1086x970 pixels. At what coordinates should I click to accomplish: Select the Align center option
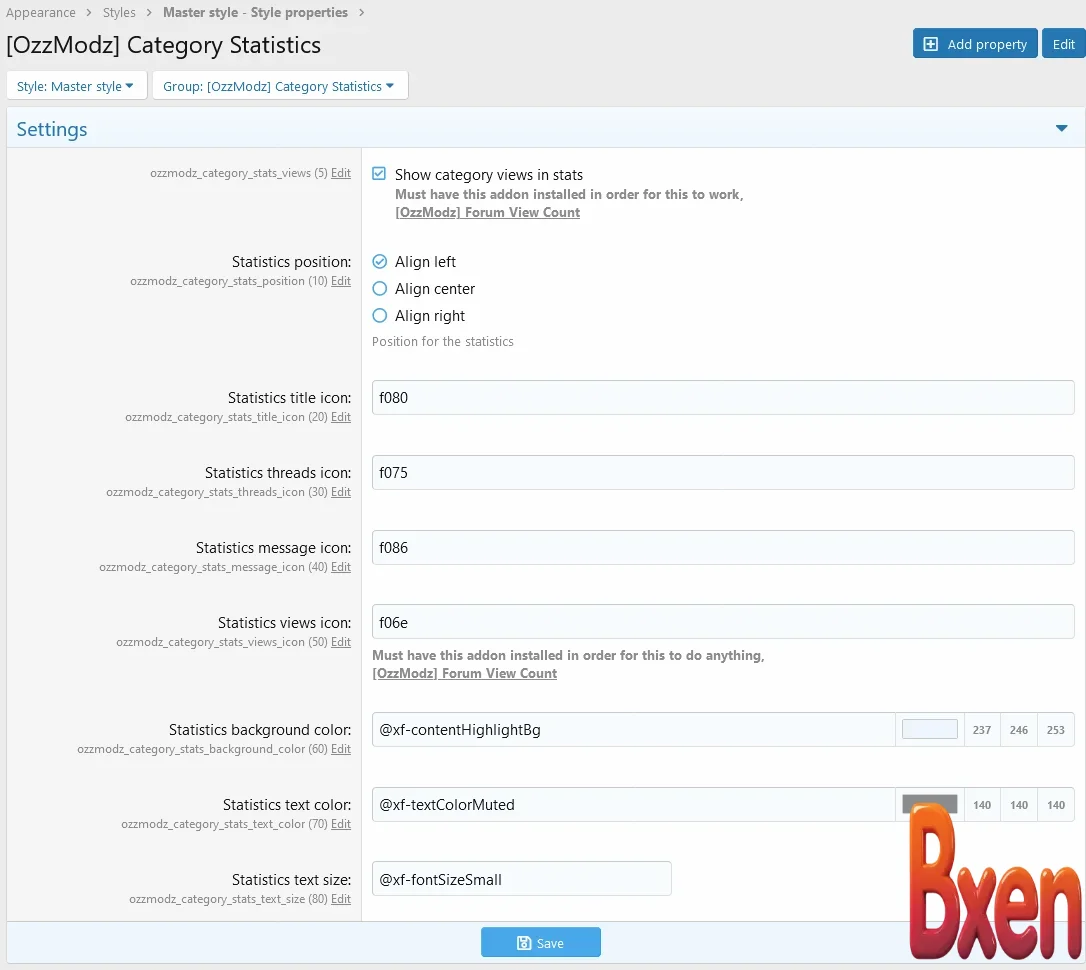point(379,288)
